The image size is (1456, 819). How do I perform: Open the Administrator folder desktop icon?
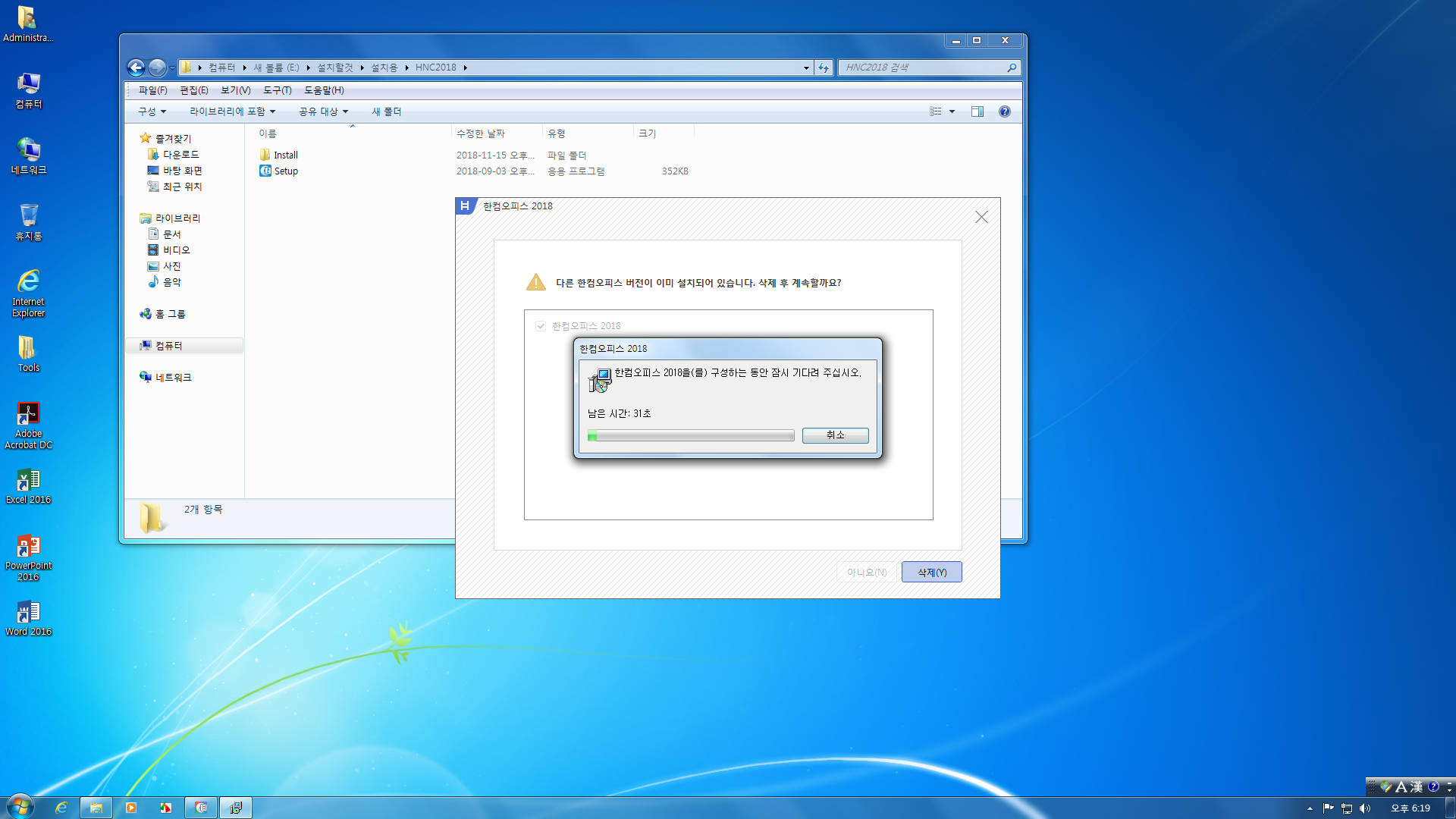click(28, 23)
